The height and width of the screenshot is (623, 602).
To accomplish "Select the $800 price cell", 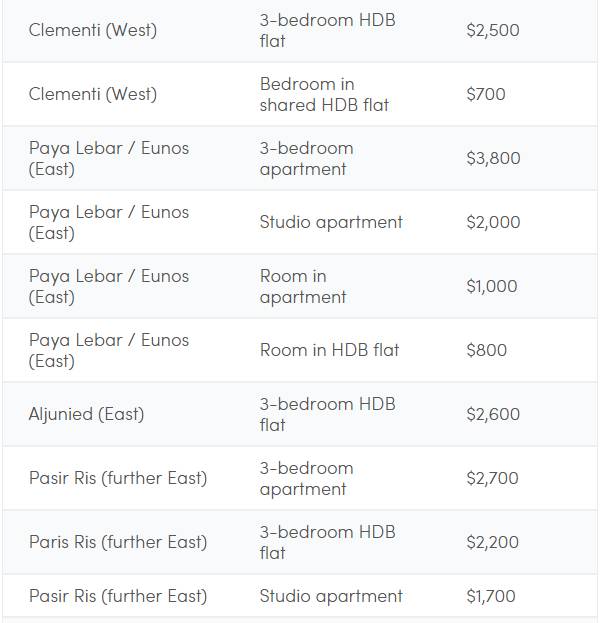I will click(486, 350).
